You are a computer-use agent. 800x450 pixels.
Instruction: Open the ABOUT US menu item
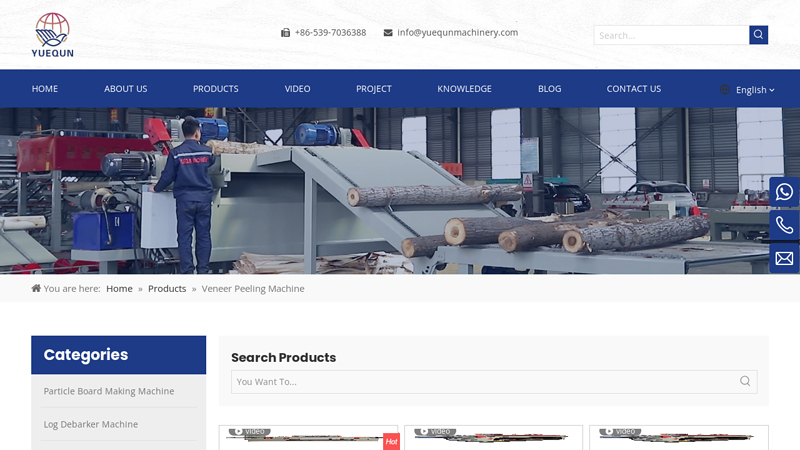[126, 89]
